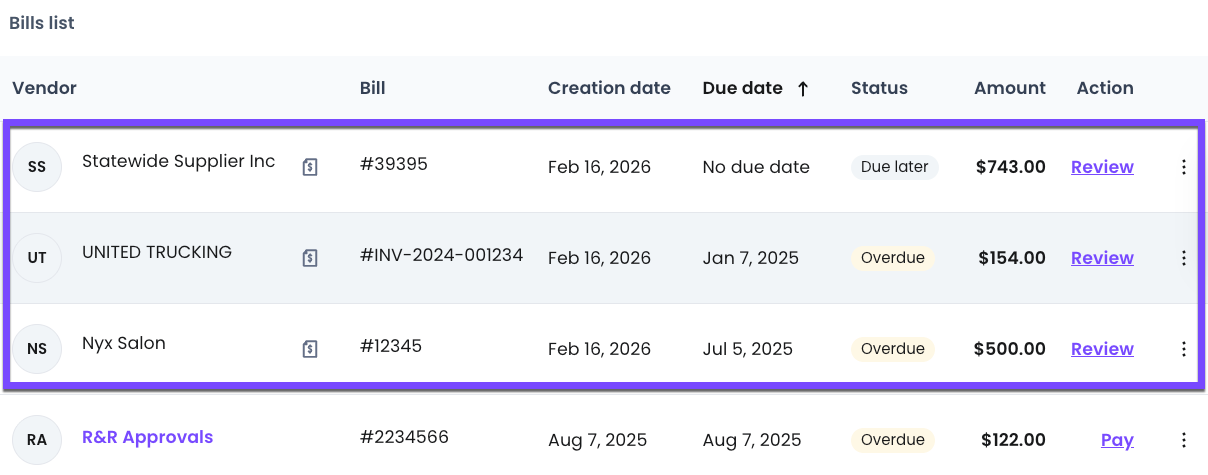The height and width of the screenshot is (475, 1208).
Task: Open the R&R Approvals vendor link
Action: [147, 437]
